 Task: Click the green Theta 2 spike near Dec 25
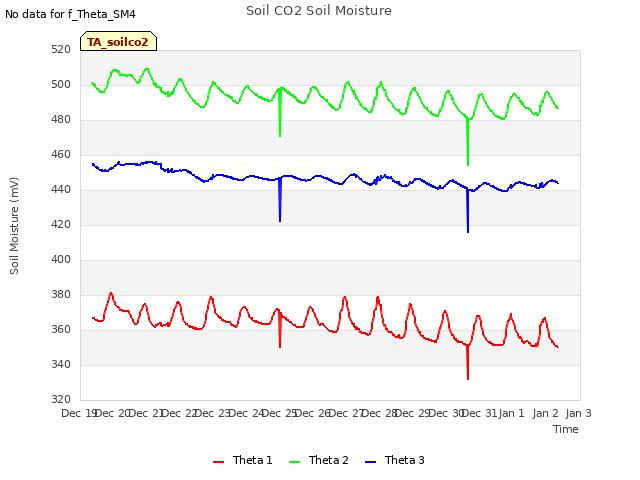(280, 114)
